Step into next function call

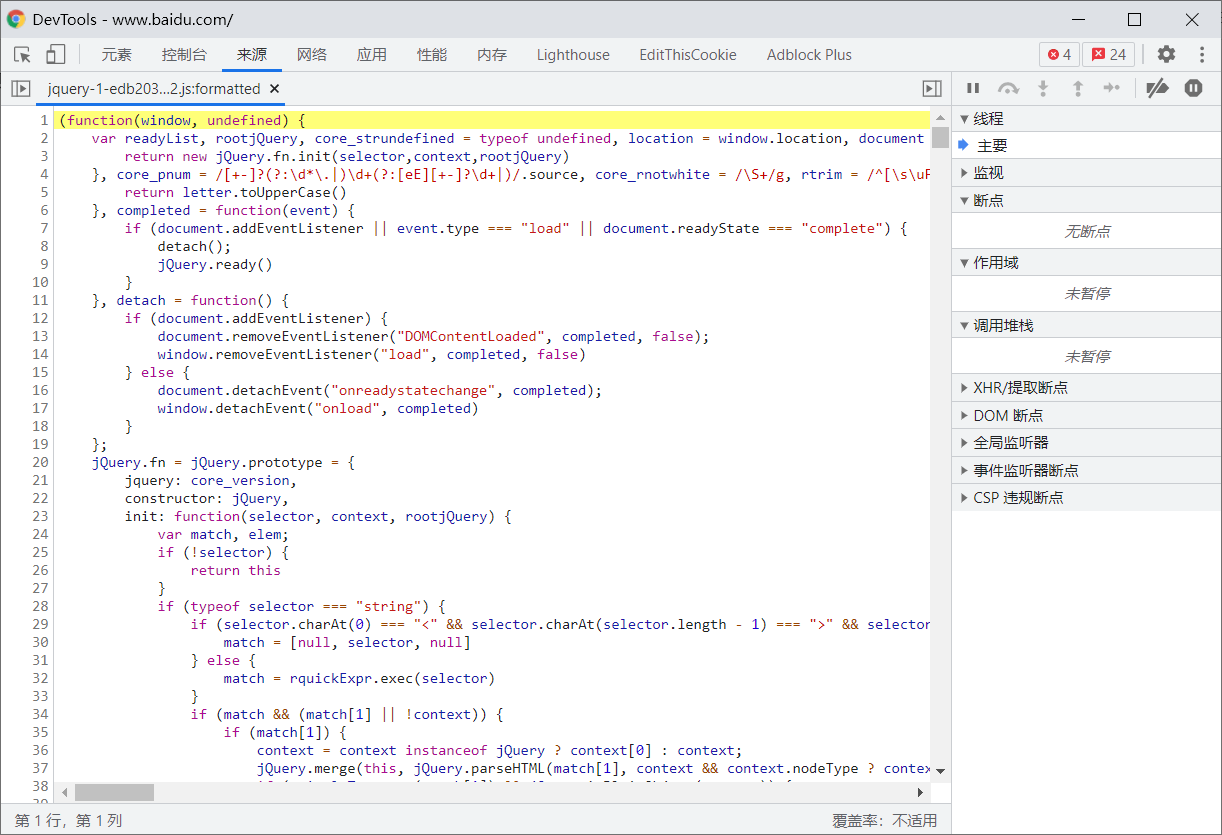[1043, 89]
